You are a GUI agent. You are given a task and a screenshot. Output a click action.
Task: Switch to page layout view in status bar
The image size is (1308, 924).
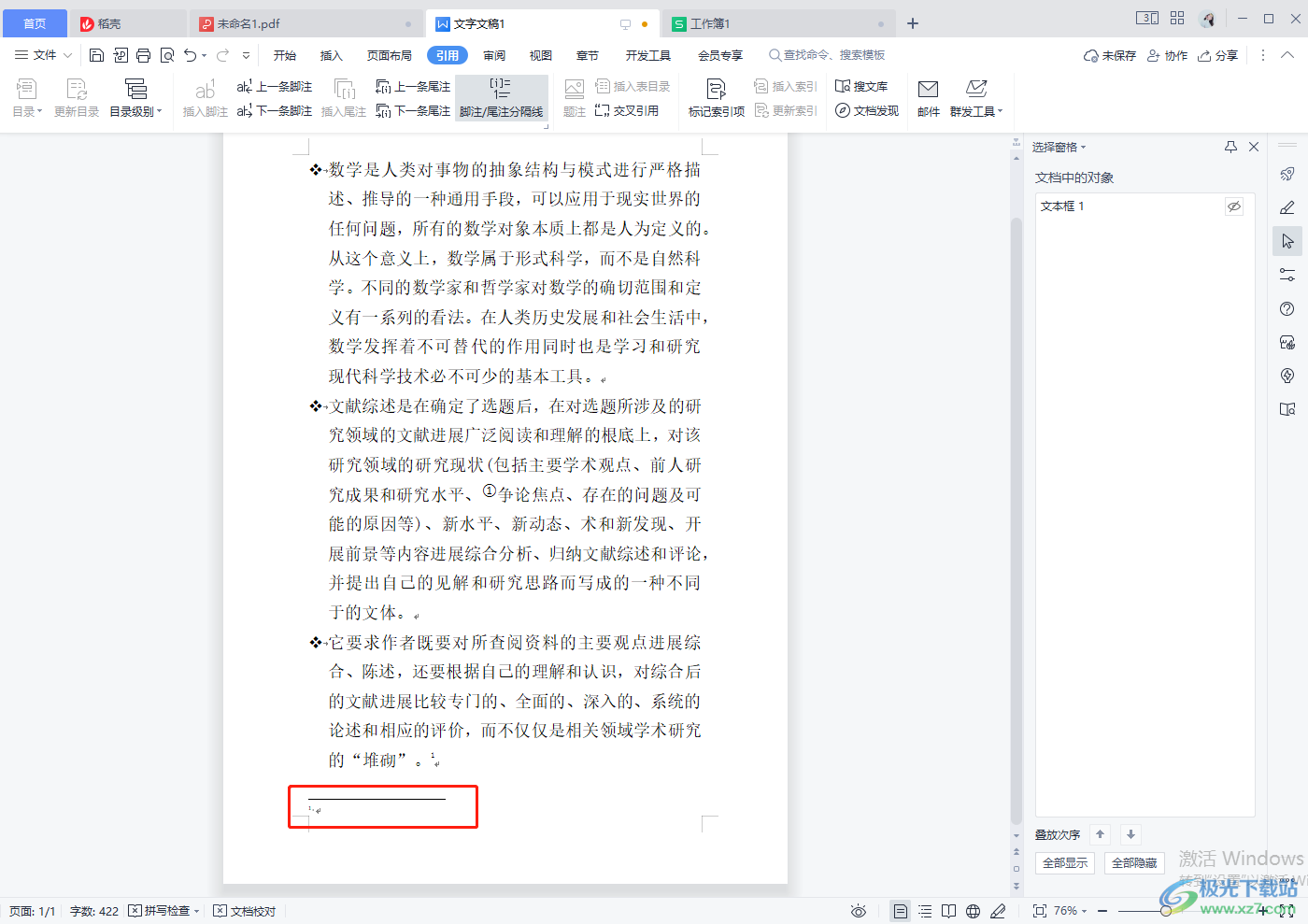point(900,911)
